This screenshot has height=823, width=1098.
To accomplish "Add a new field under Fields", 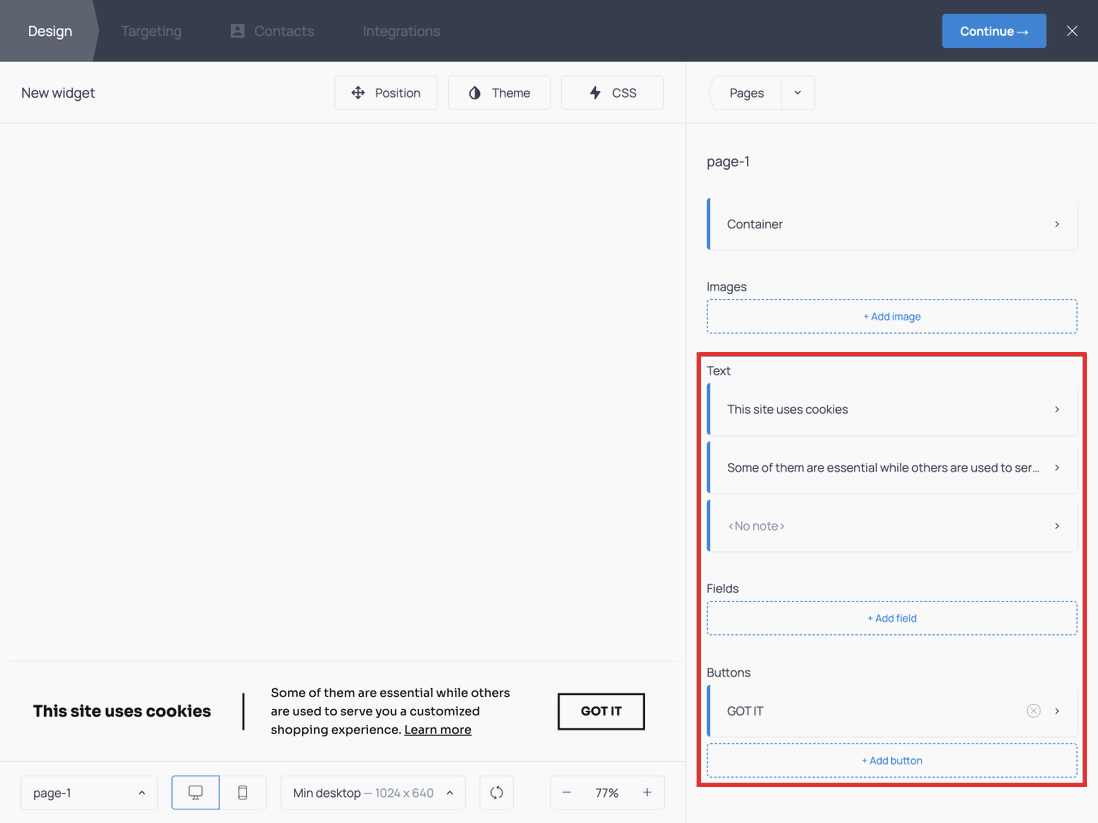I will coord(891,617).
